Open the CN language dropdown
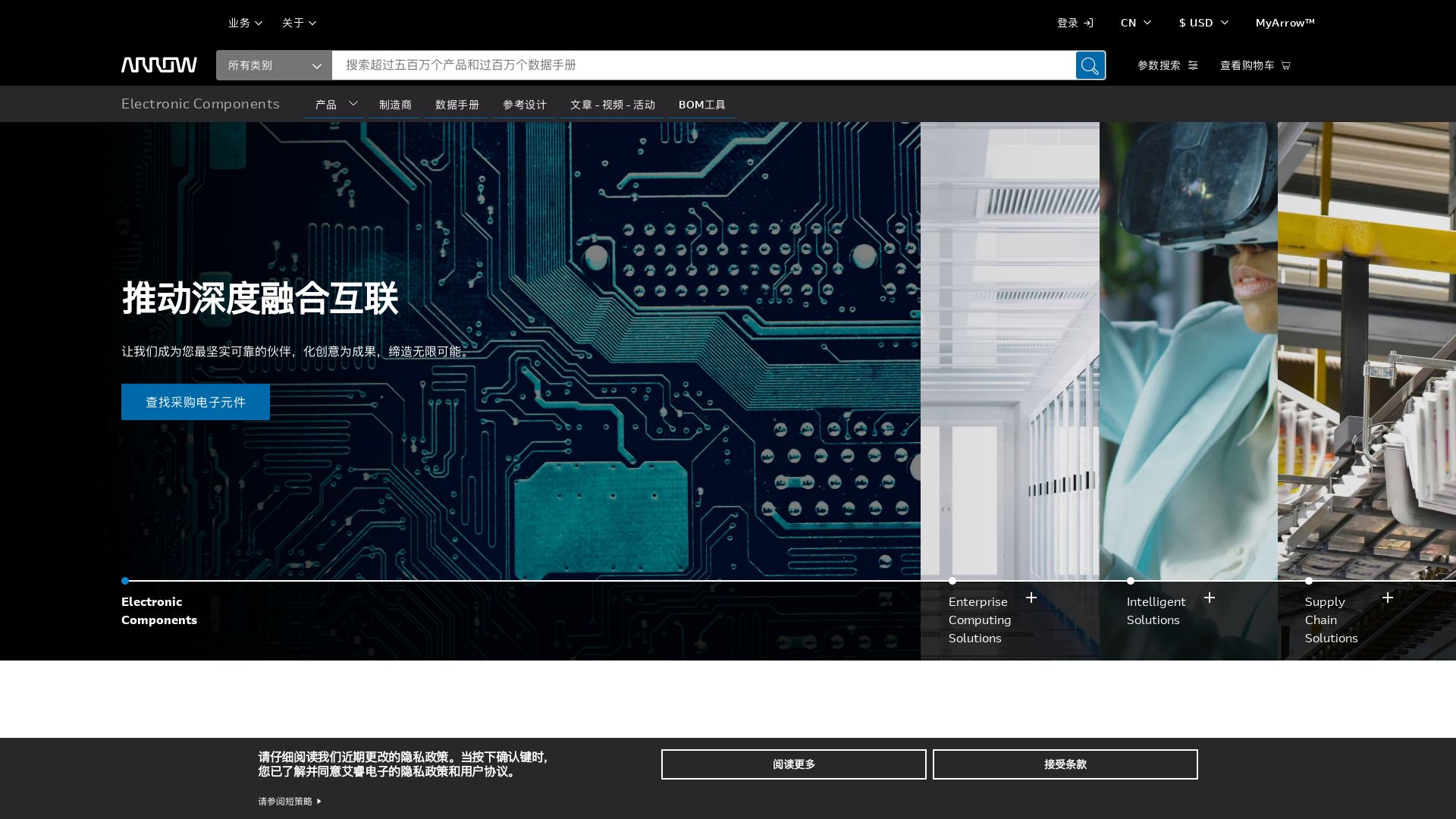The height and width of the screenshot is (819, 1456). (x=1135, y=23)
